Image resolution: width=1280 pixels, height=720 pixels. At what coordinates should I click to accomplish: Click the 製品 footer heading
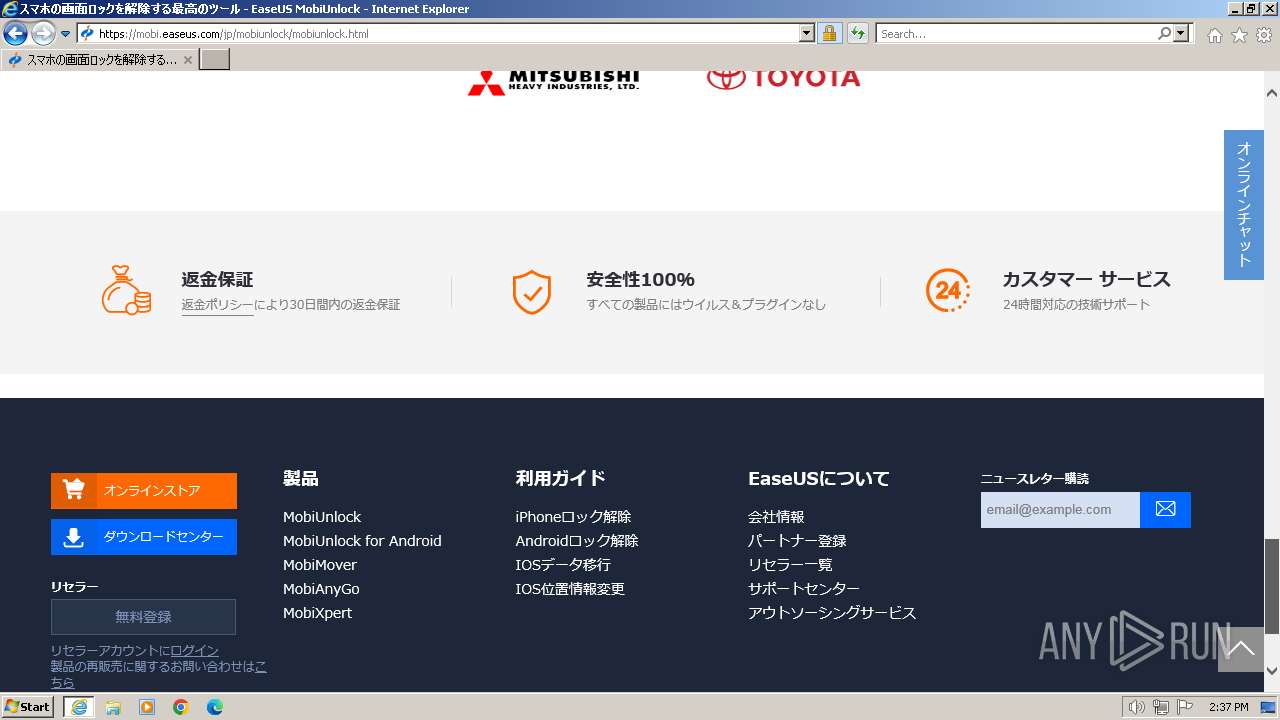(x=301, y=479)
